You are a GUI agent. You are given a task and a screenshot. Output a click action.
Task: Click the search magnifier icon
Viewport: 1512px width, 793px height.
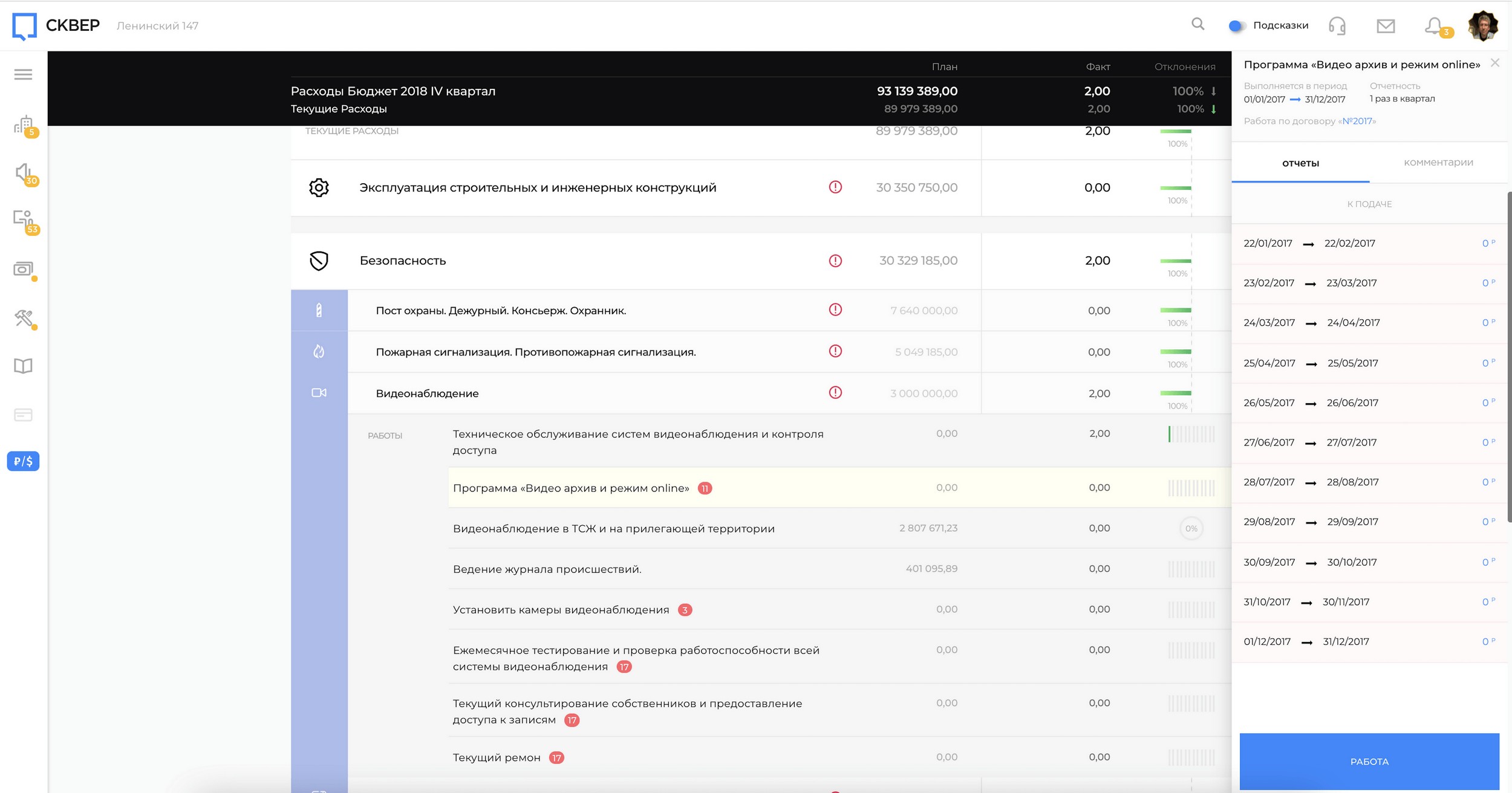1198,24
